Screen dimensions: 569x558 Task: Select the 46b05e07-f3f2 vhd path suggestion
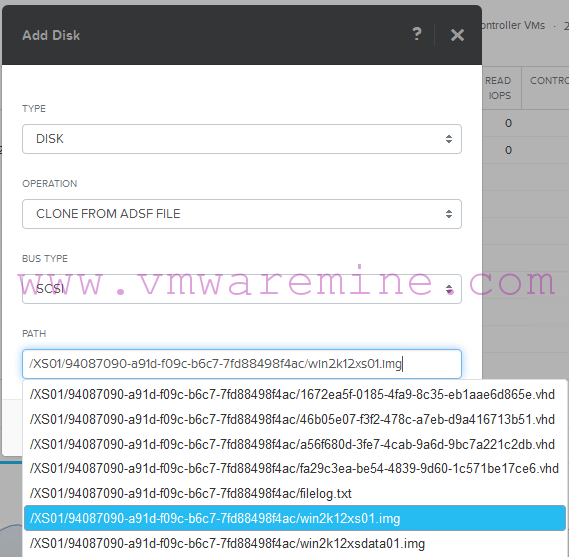click(x=295, y=420)
